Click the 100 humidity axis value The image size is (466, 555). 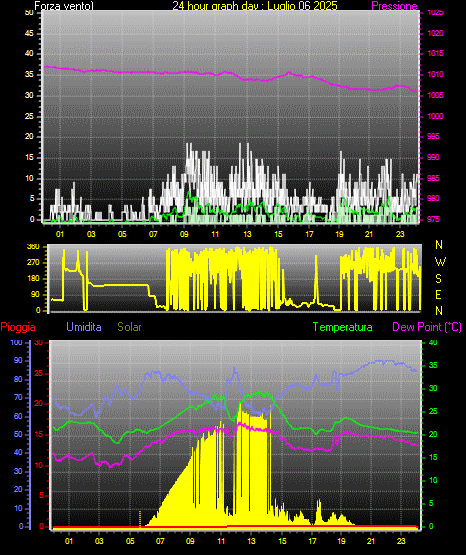[x=16, y=343]
